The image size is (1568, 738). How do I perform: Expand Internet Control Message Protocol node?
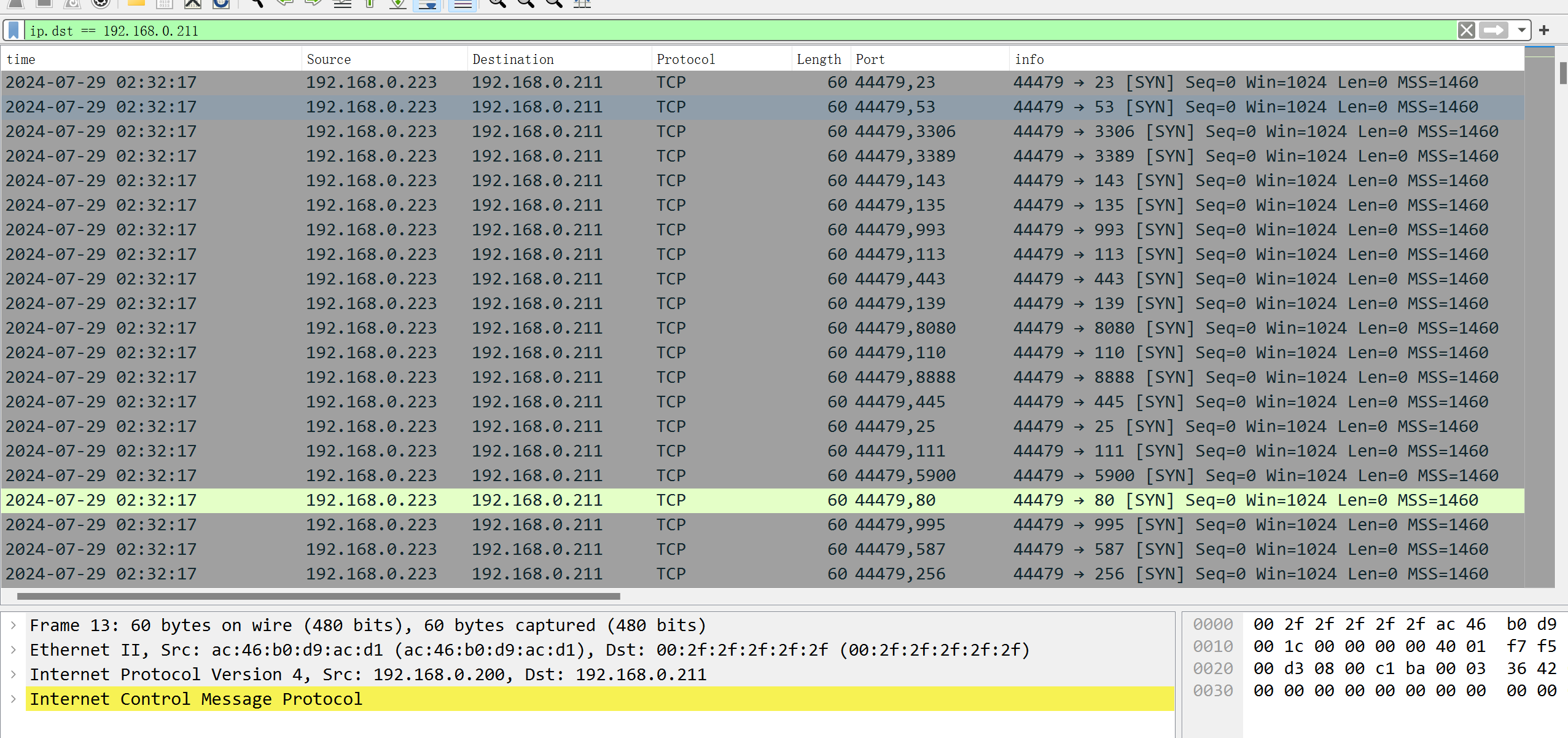click(14, 699)
